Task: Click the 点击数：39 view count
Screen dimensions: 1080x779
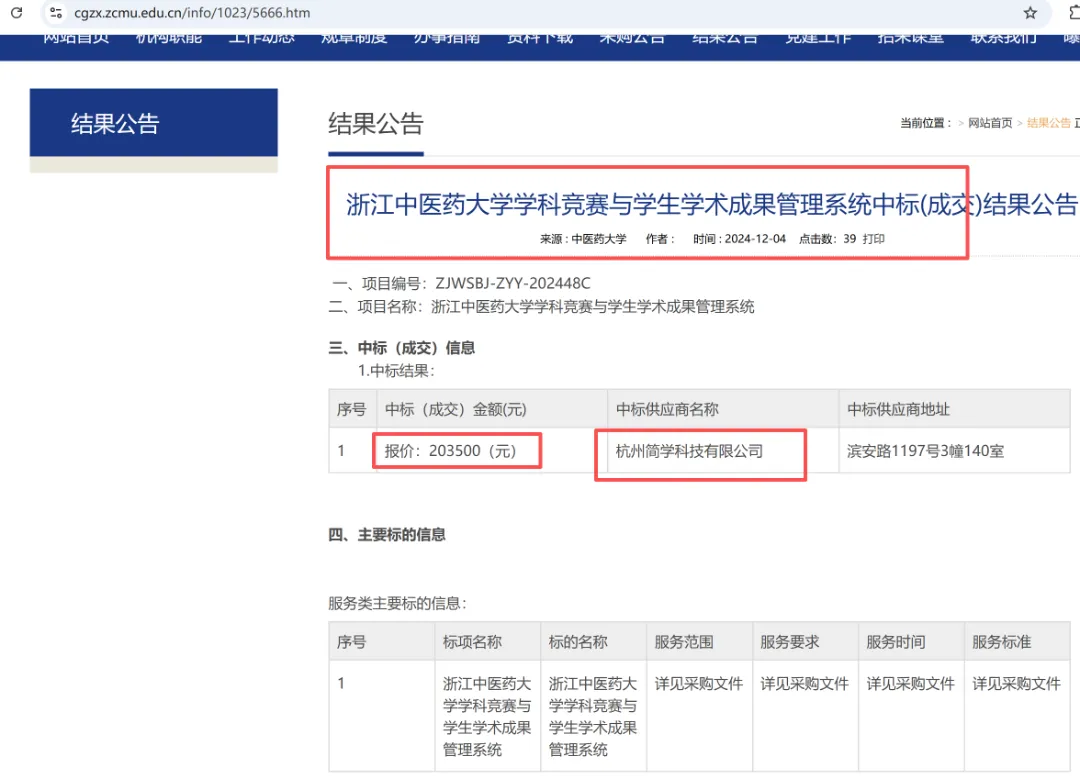Action: click(x=827, y=239)
